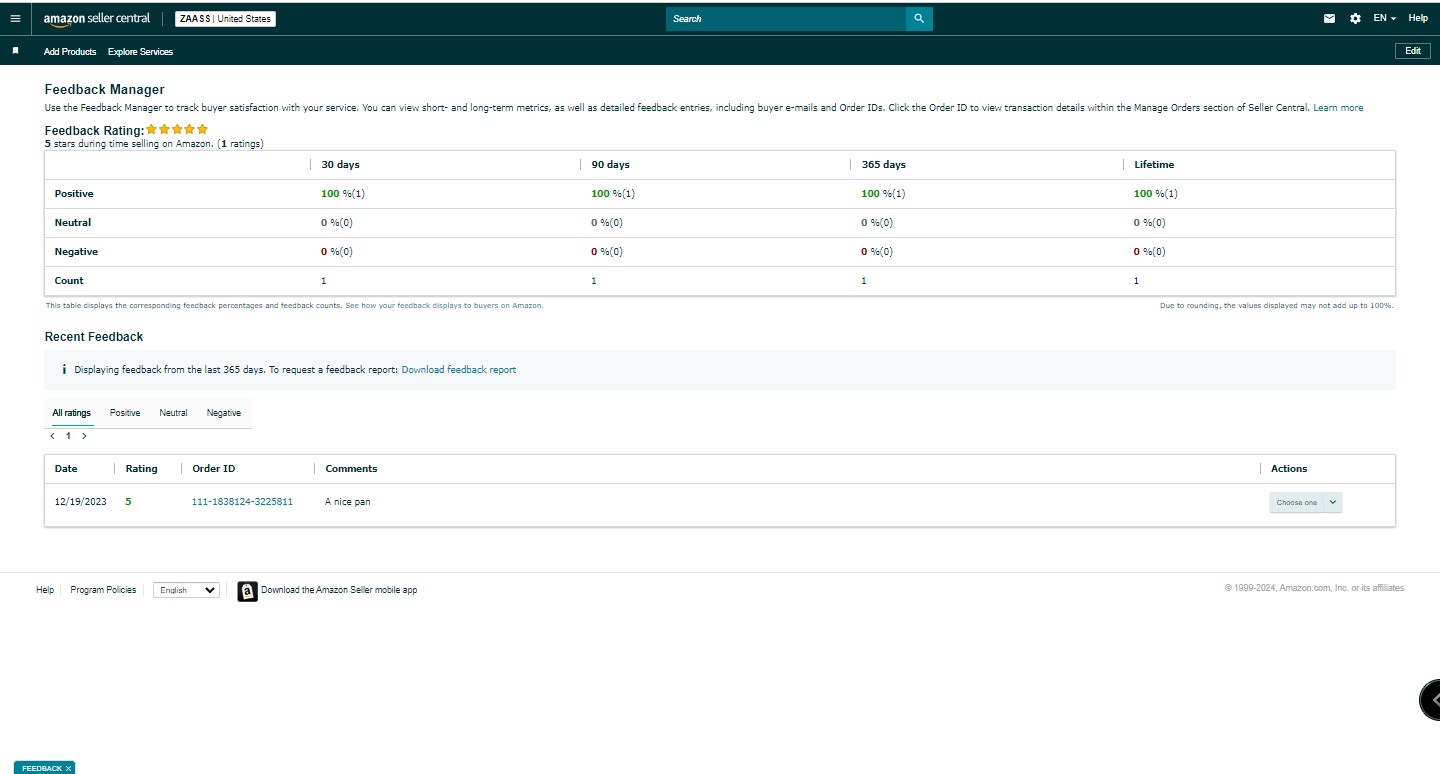Click the A nice pan comment

(348, 502)
